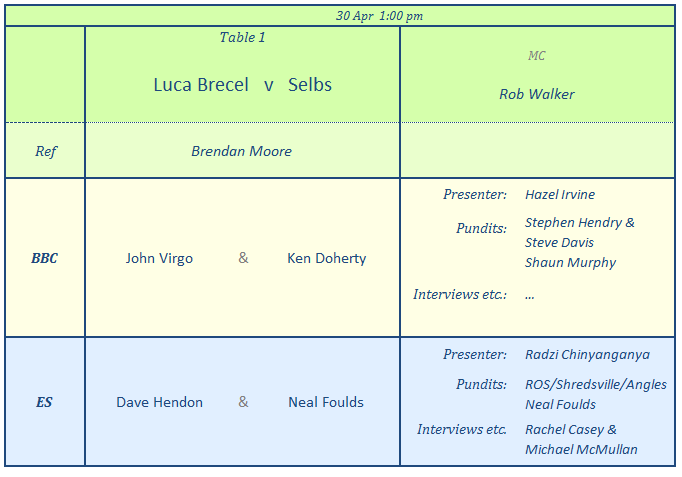682x477 pixels.
Task: Click commentator Ken Doherty
Action: [x=327, y=258]
